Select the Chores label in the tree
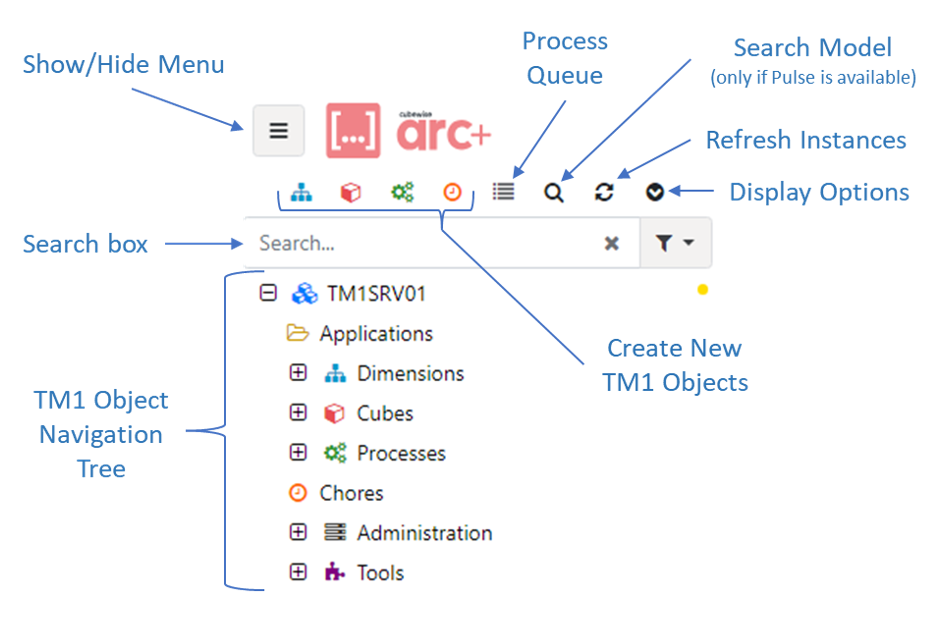Viewport: 934px width, 624px height. tap(351, 493)
